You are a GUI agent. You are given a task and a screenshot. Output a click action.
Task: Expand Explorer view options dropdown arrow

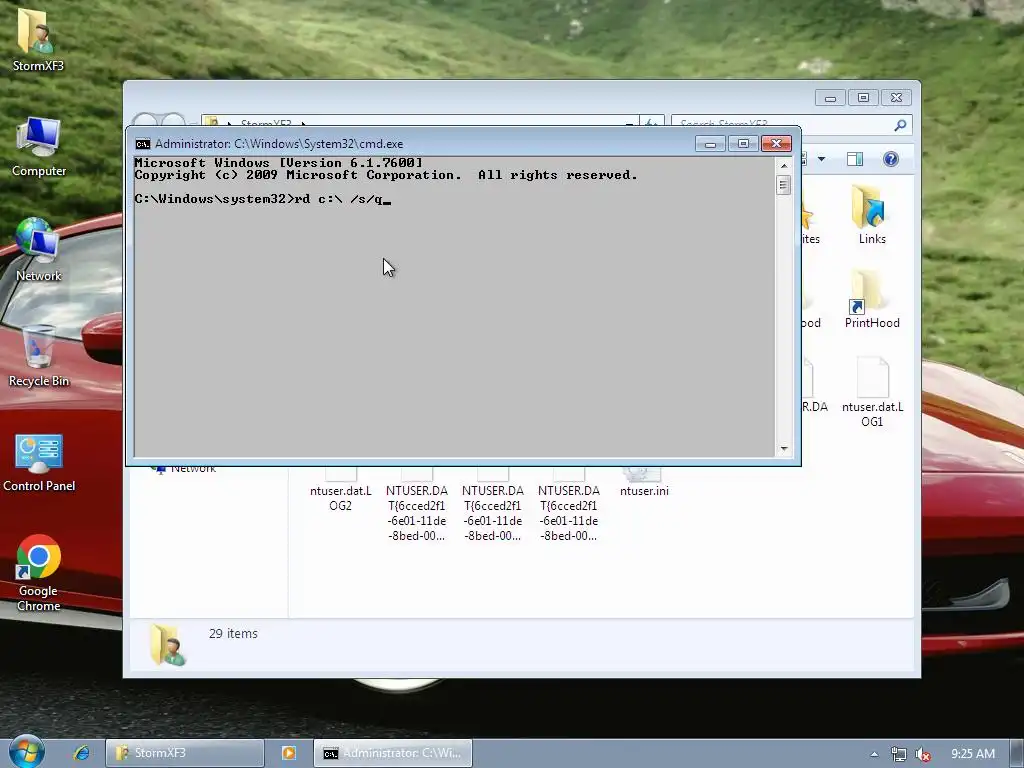[822, 159]
